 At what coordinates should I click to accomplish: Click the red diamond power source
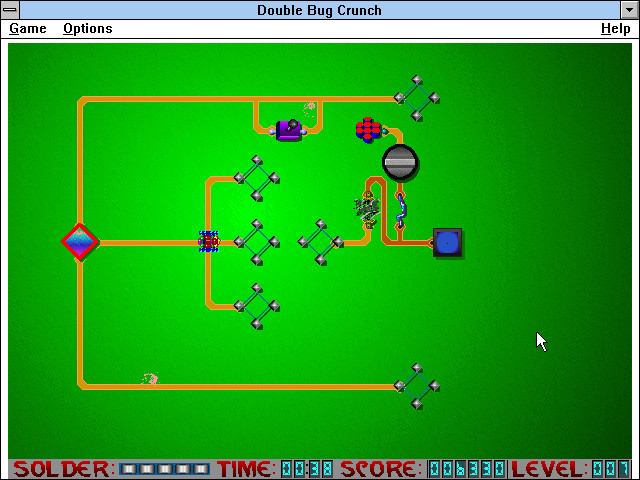[x=80, y=242]
